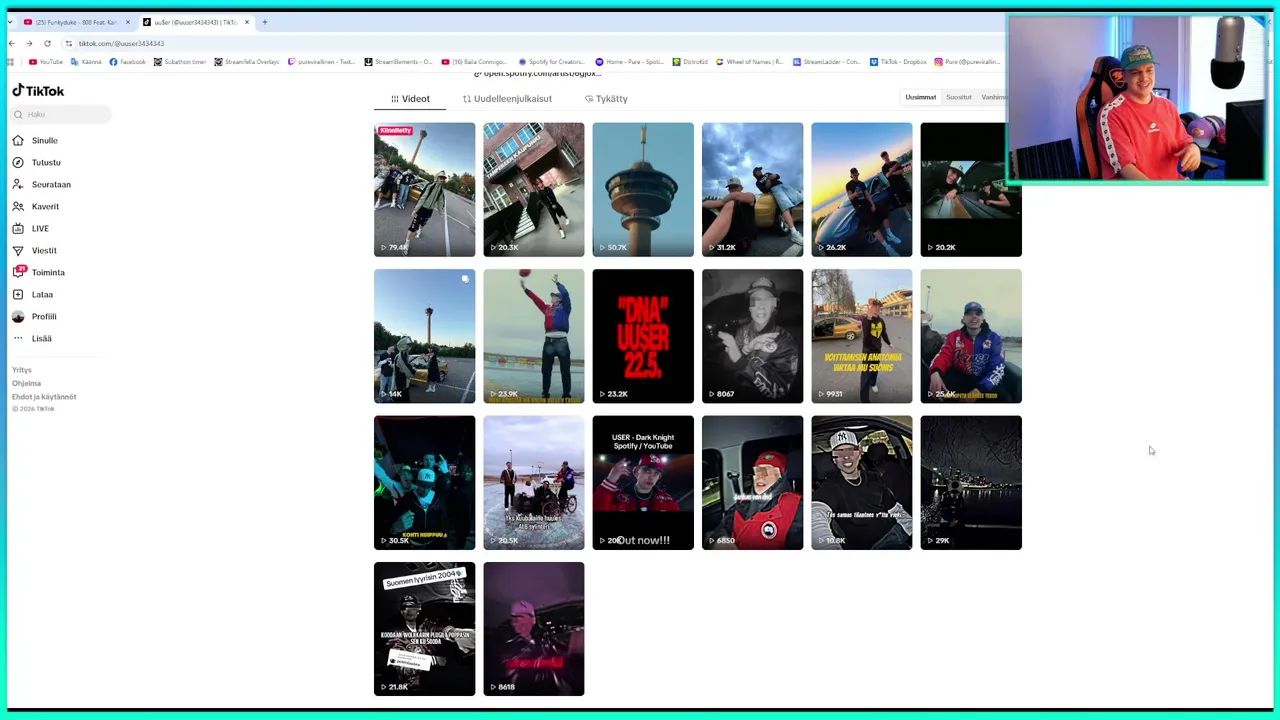Open the pinned video with 79.4K views
Viewport: 1280px width, 720px height.
[x=425, y=190]
